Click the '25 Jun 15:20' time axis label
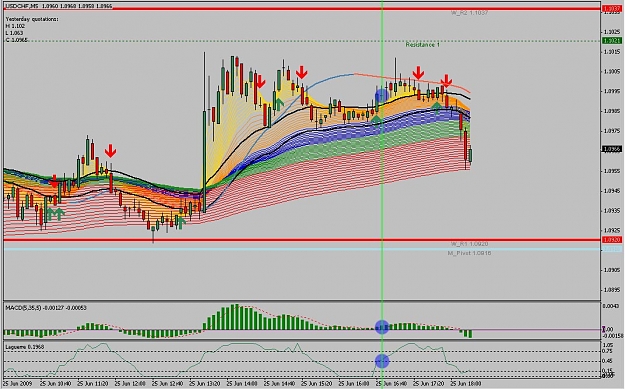Screen dimensions: 625x389 click(x=317, y=384)
